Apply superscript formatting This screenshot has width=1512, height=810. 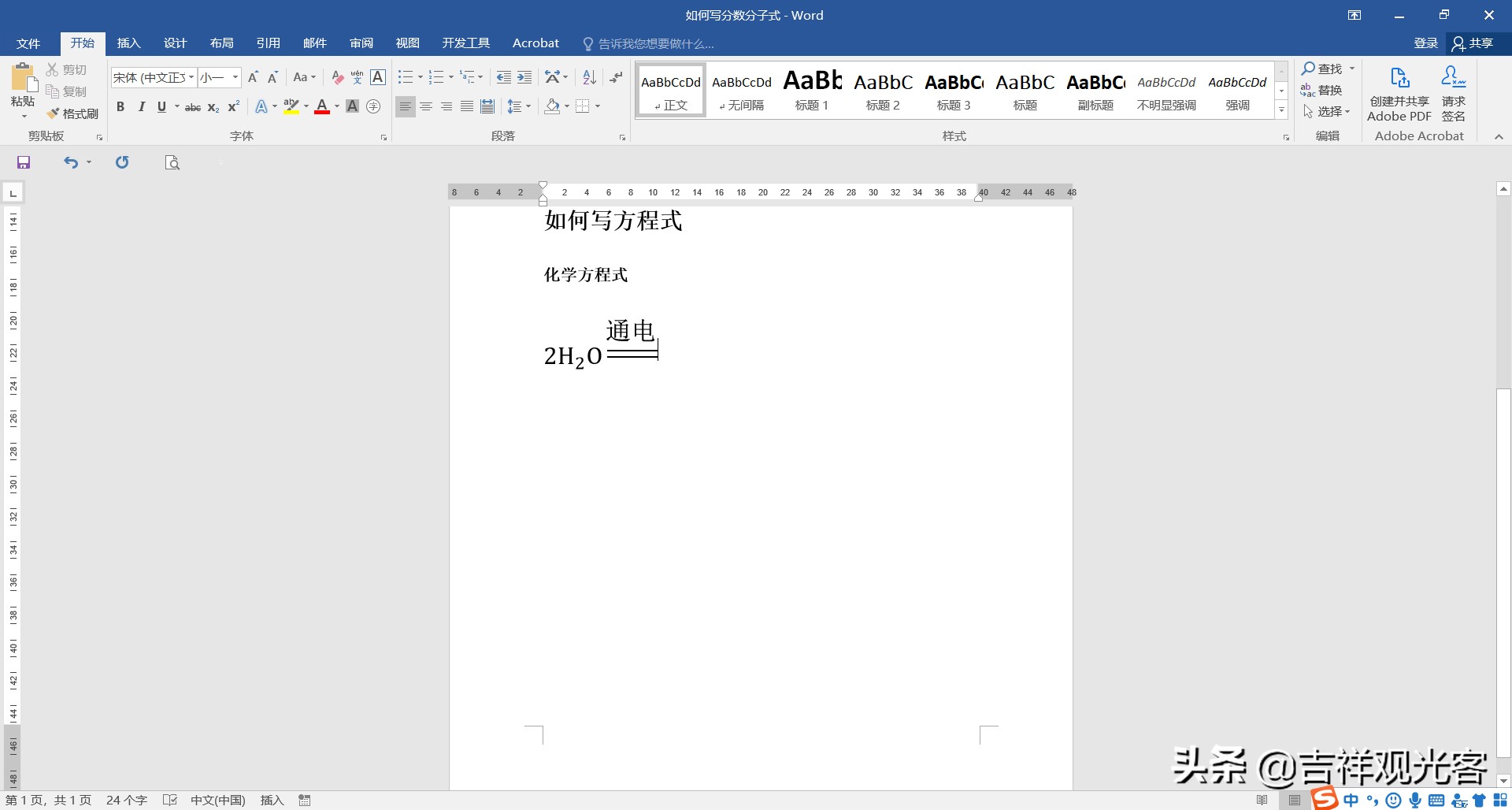(x=232, y=106)
